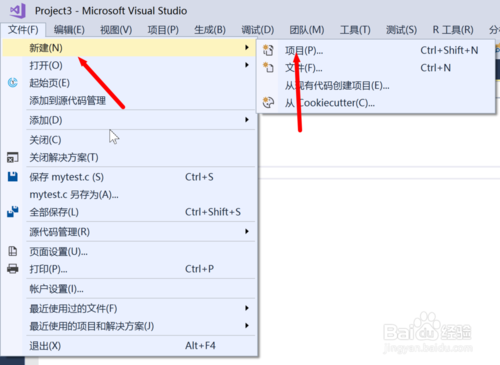Open the 文件(F) menu
This screenshot has height=365, width=500.
point(23,30)
